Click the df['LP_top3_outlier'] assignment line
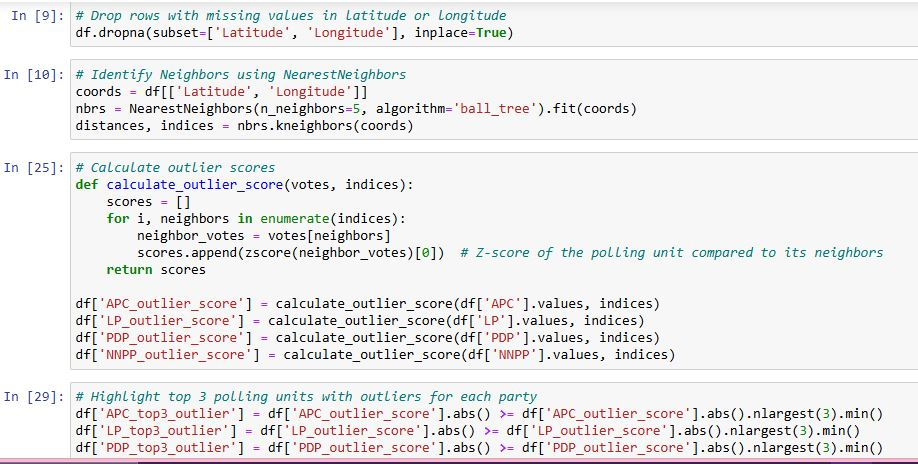The image size is (918, 464). coord(468,431)
